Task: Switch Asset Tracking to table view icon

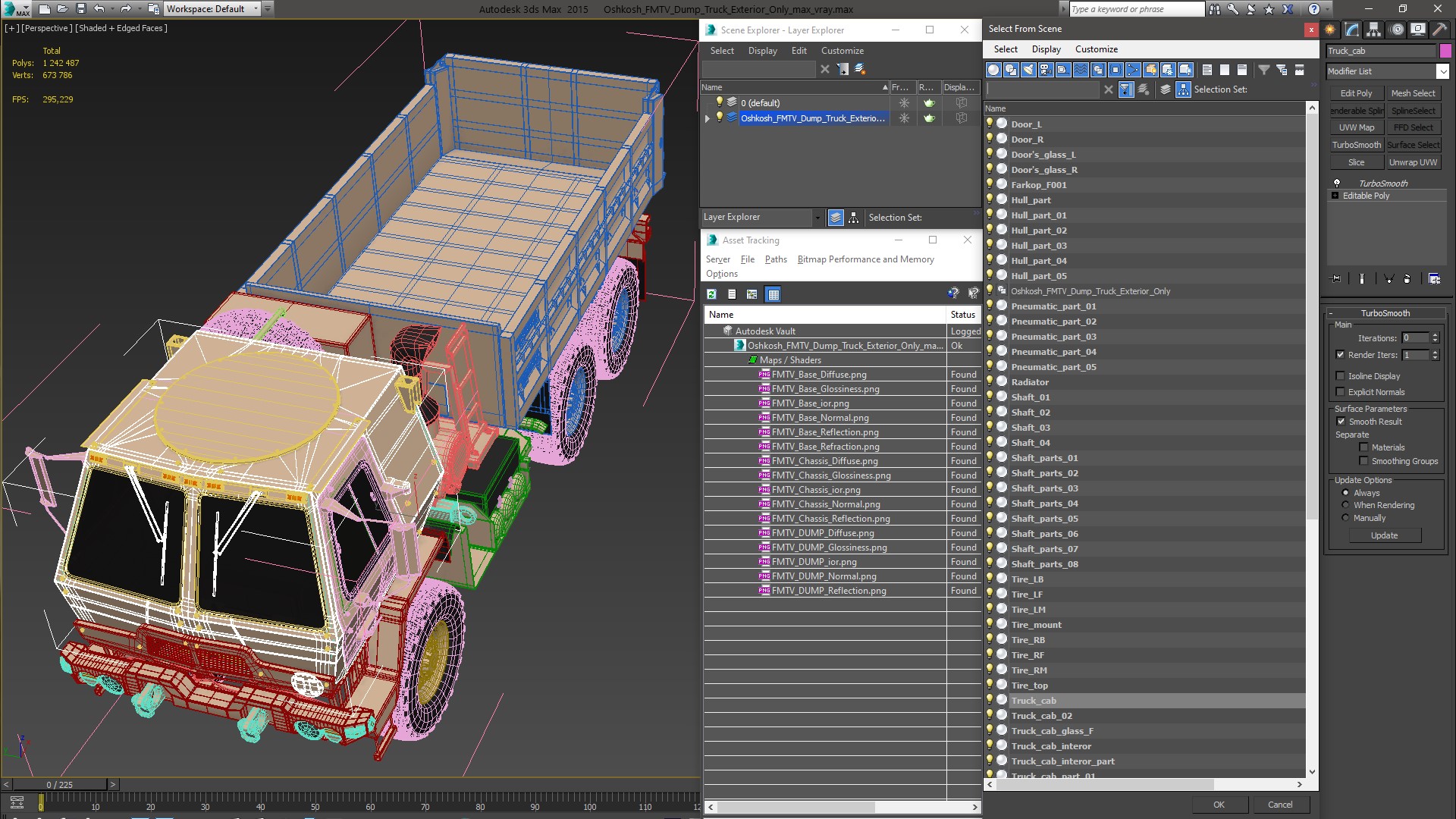Action: [773, 294]
